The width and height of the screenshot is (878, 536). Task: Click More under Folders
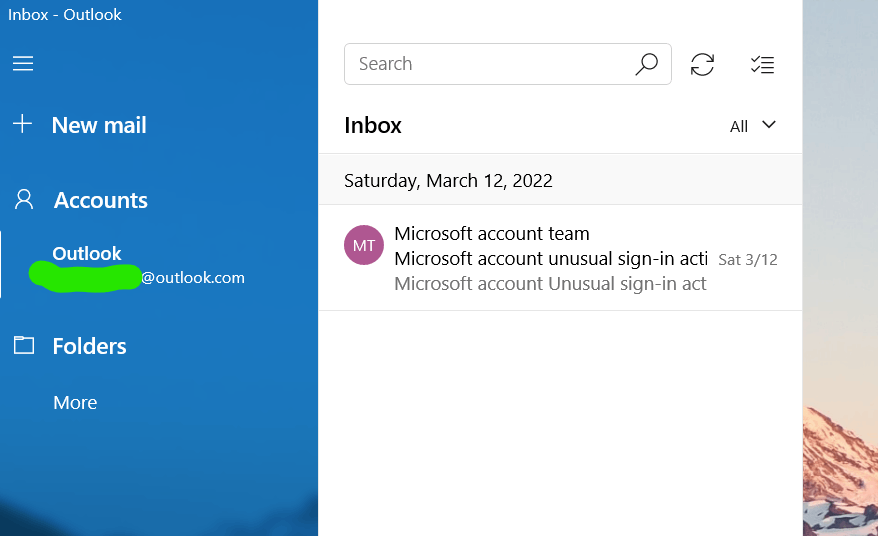[x=75, y=402]
